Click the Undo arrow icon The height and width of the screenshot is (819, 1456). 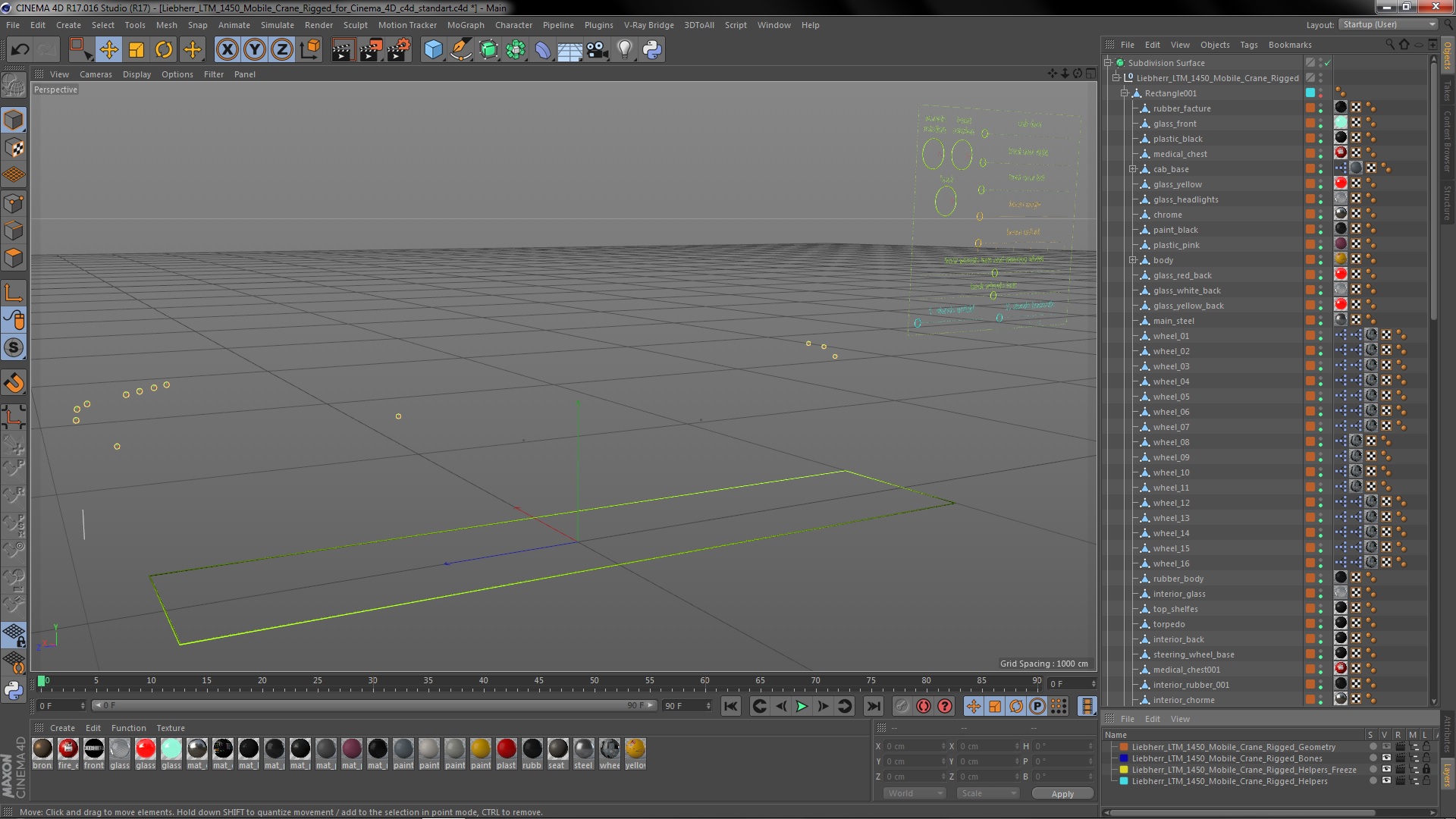pos(20,50)
